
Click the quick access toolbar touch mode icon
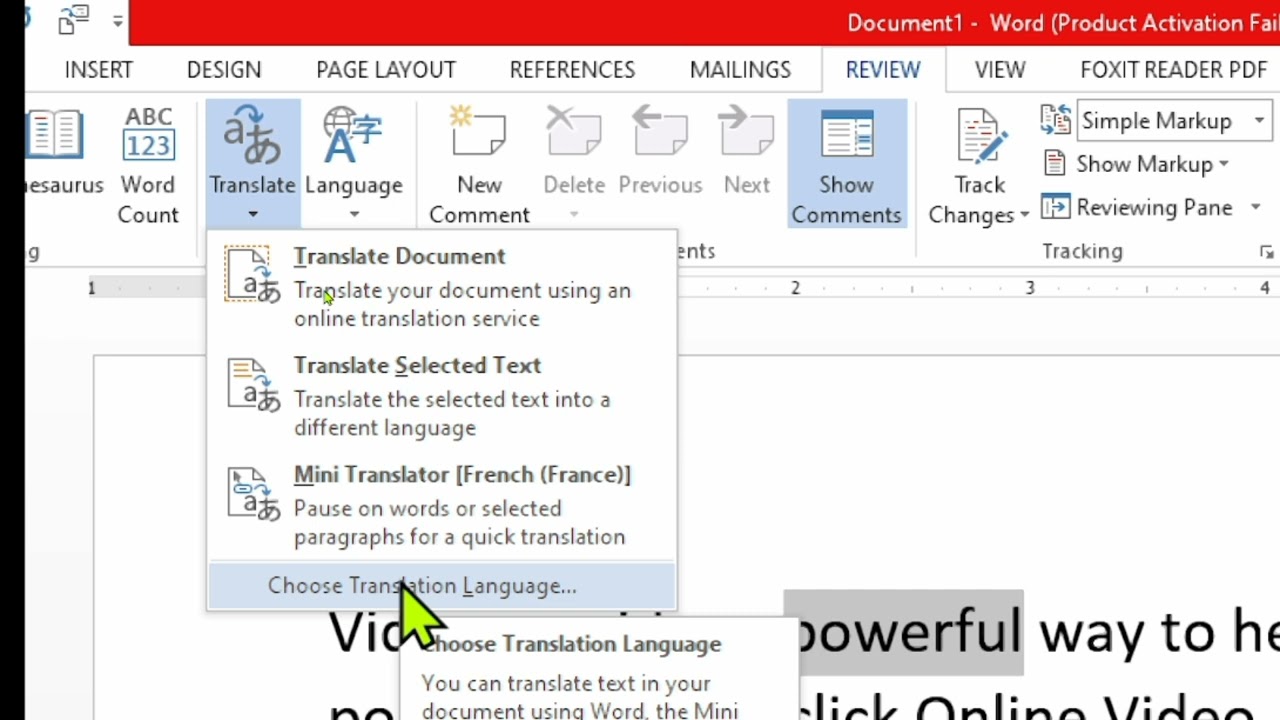tap(74, 21)
